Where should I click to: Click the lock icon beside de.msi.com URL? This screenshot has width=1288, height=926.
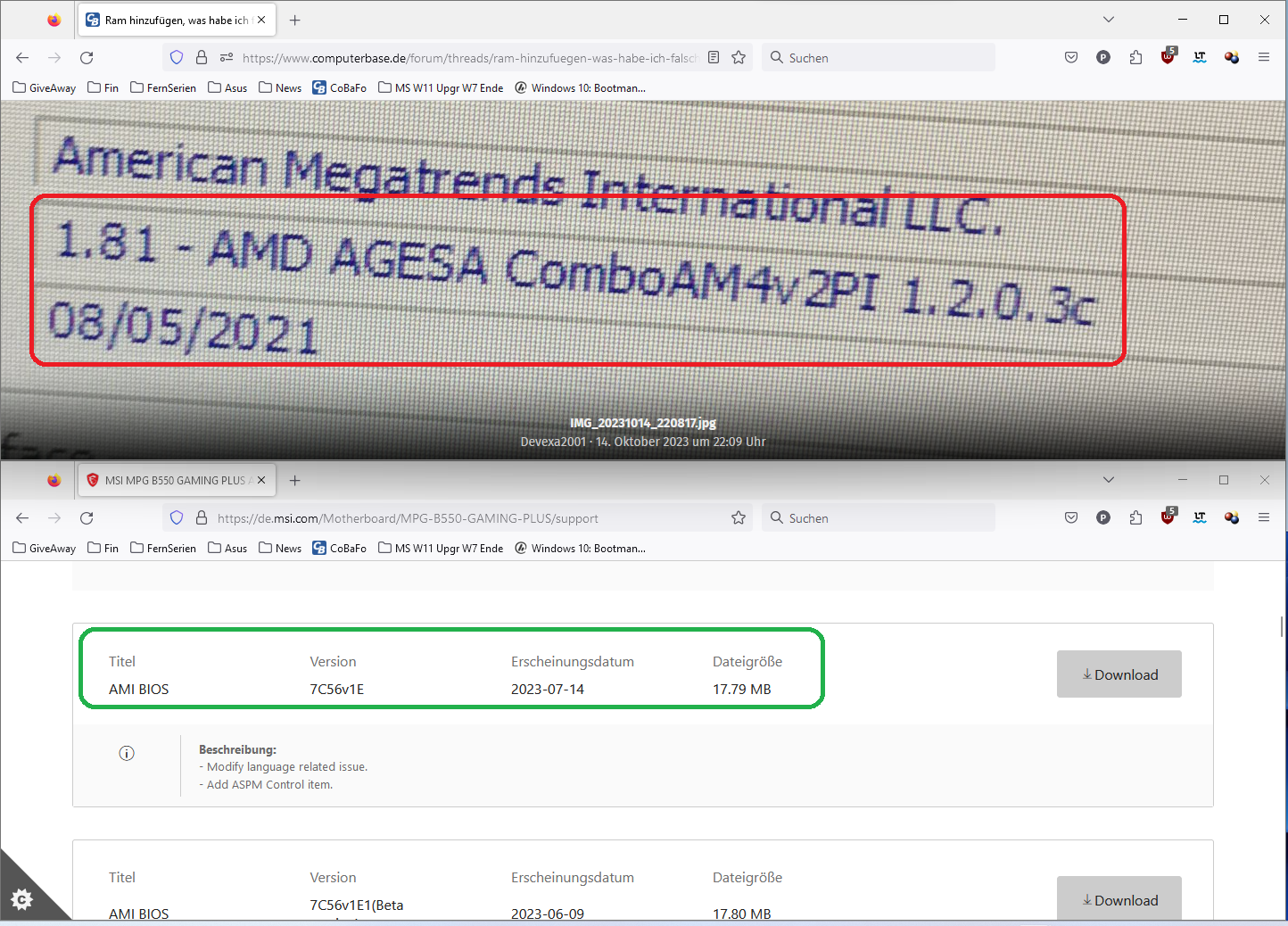coord(202,518)
